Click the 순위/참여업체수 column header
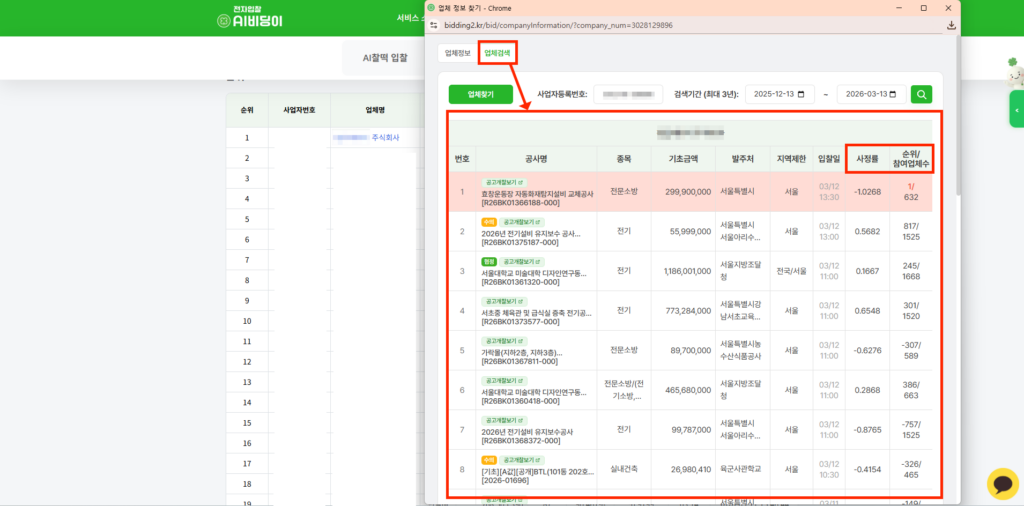Viewport: 1024px width, 506px height. click(910, 158)
